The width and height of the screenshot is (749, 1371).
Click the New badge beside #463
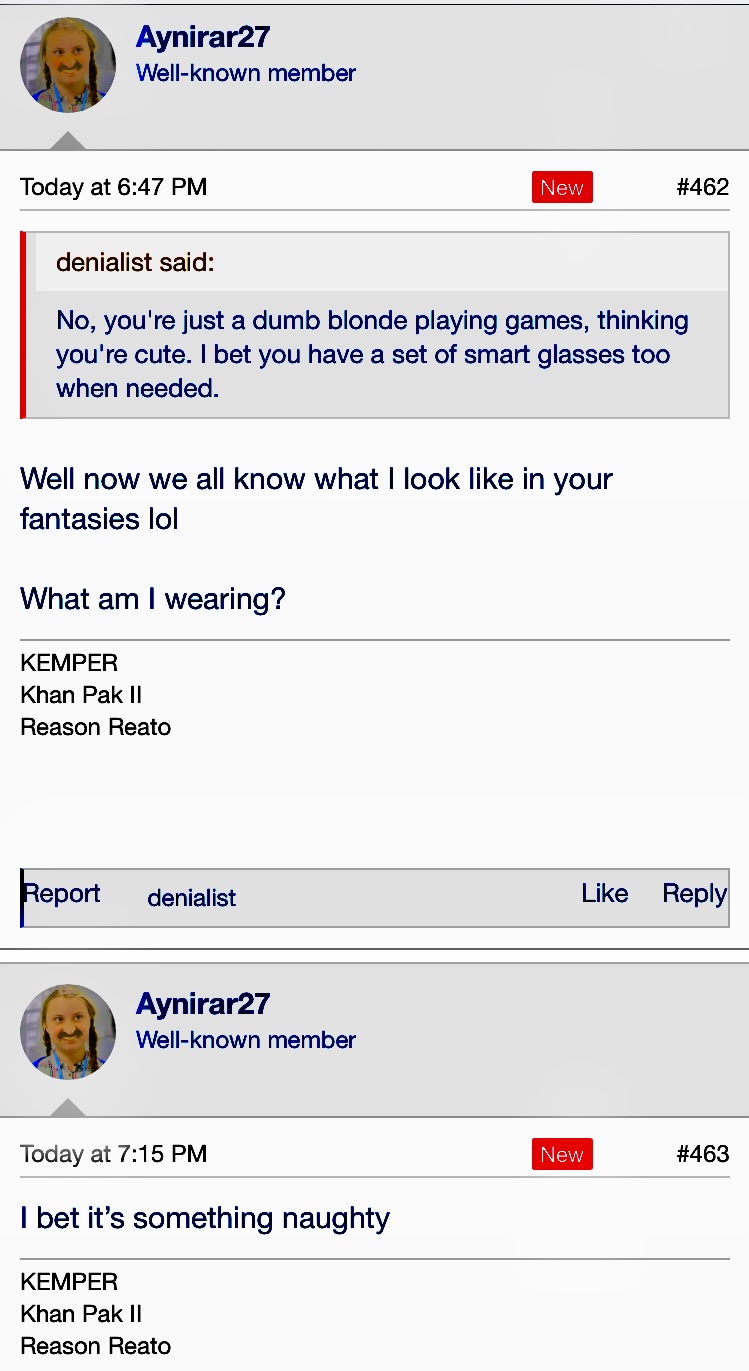click(x=562, y=1154)
